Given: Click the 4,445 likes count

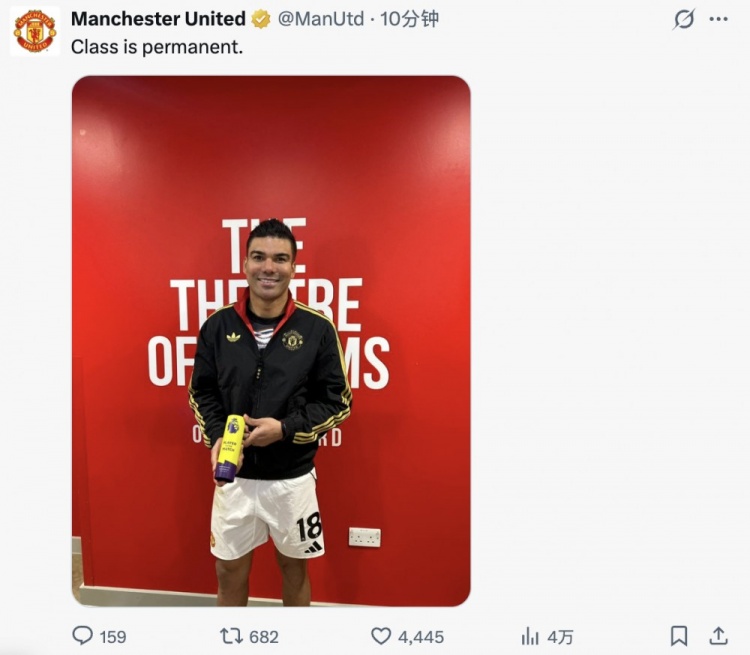Looking at the screenshot, I should click(421, 637).
